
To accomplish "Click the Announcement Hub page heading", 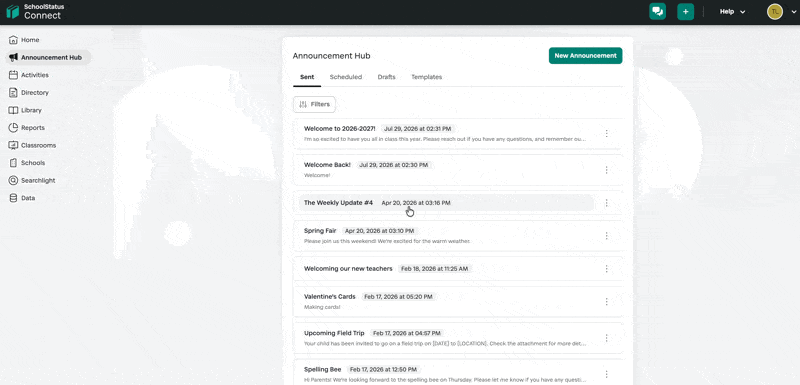I will point(332,56).
